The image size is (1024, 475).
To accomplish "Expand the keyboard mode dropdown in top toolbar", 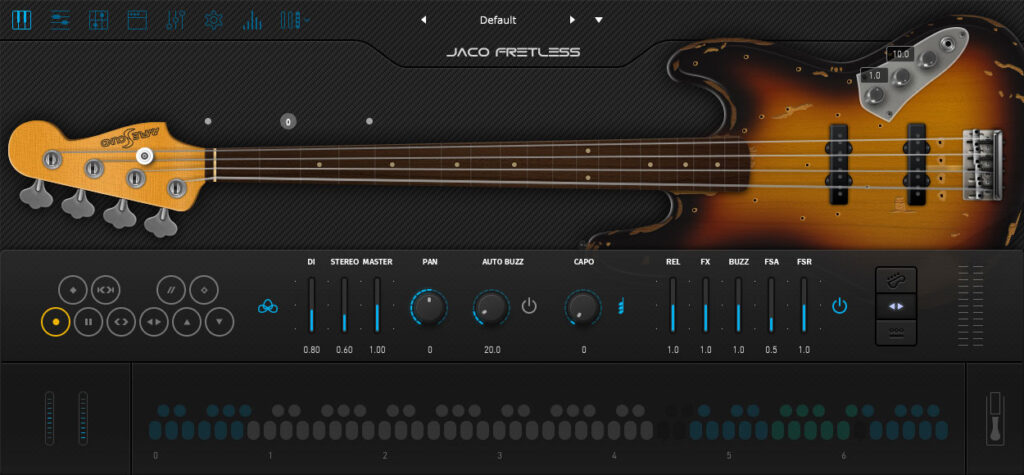I will coord(295,20).
